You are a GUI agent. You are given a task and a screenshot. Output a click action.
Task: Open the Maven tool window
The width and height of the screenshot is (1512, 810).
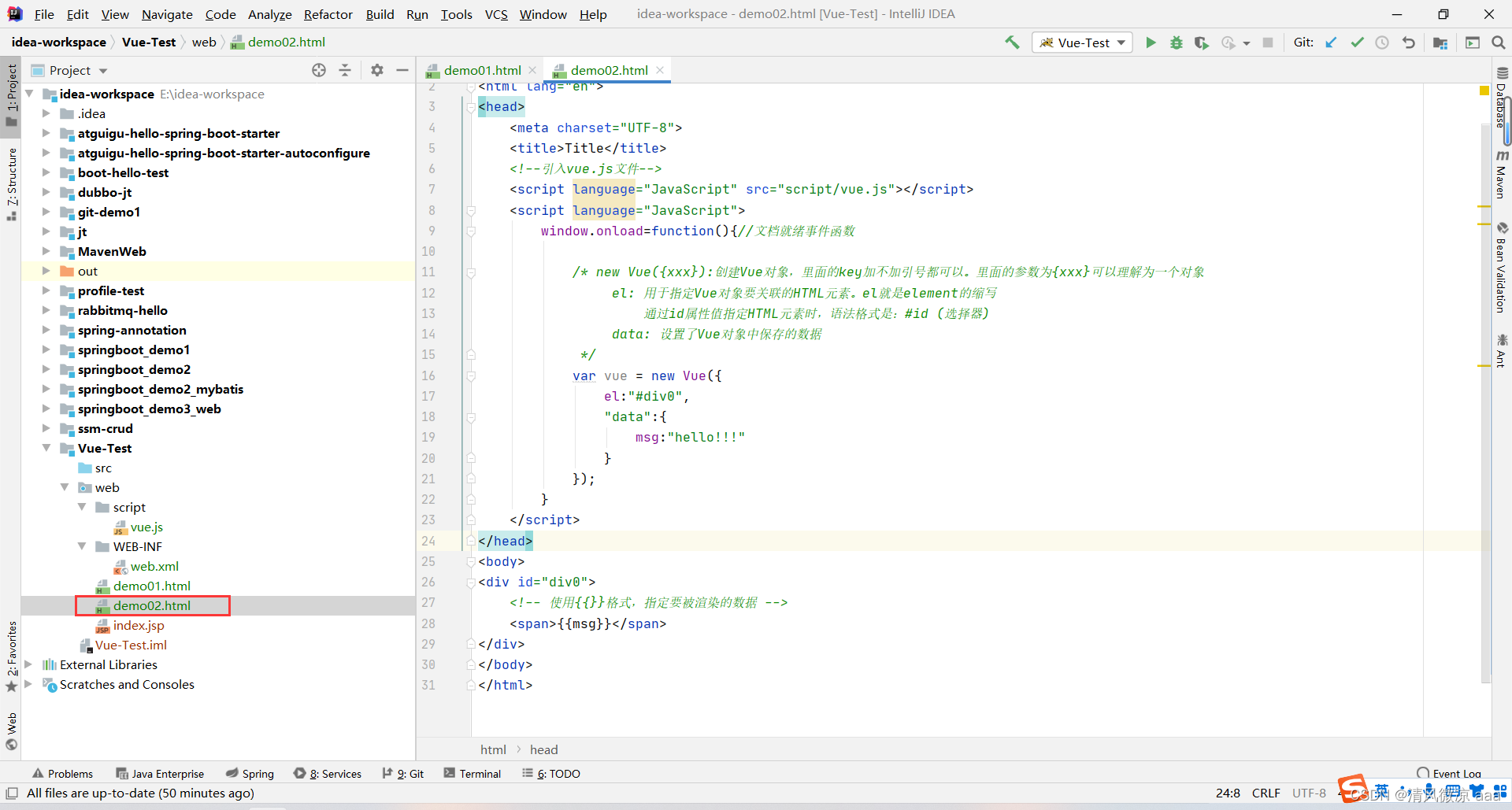click(x=1502, y=173)
